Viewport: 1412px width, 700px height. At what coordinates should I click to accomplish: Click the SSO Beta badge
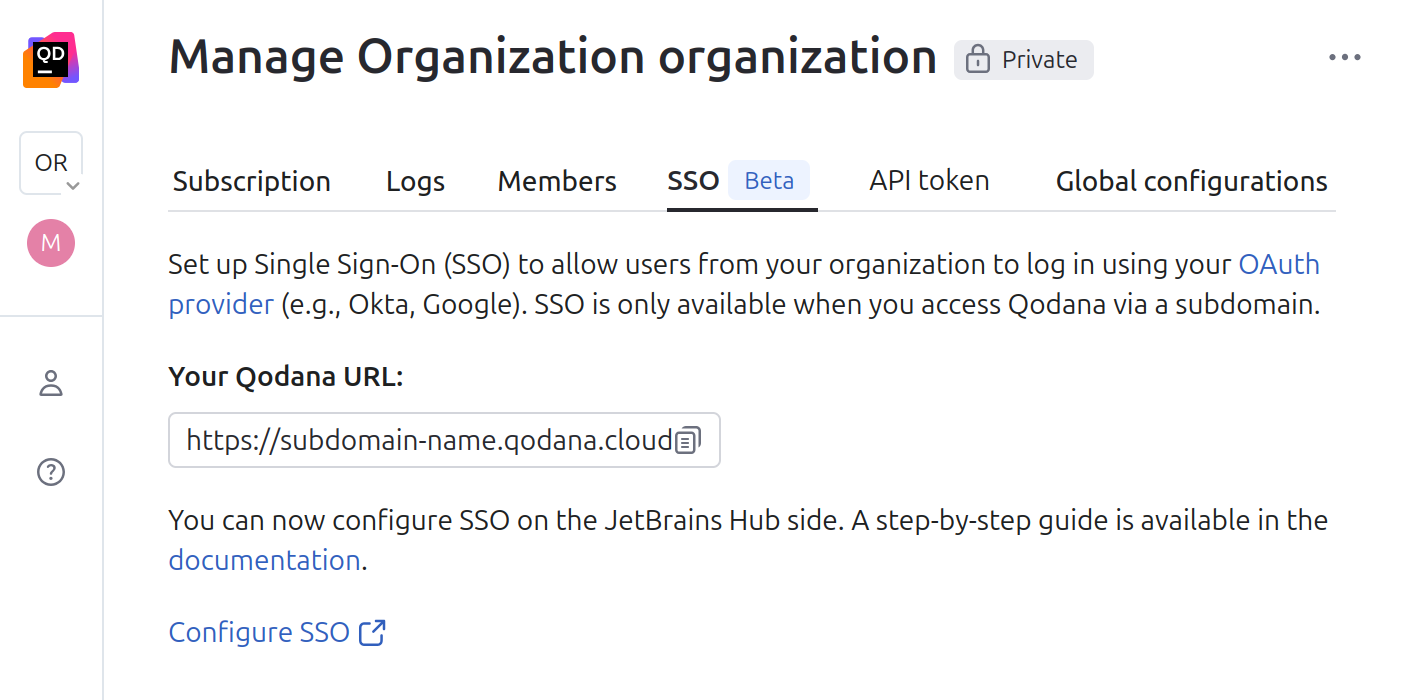[x=769, y=181]
